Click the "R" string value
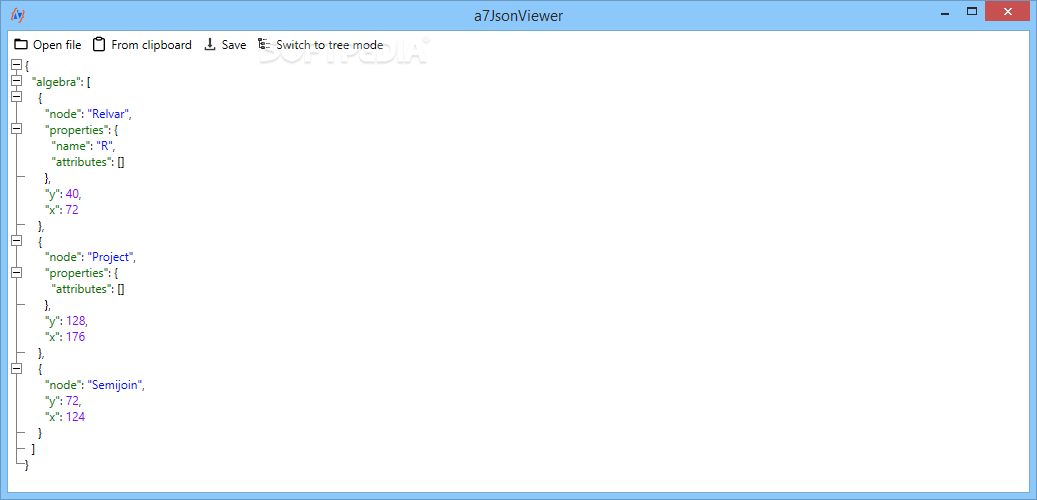The width and height of the screenshot is (1037, 500). tap(103, 146)
